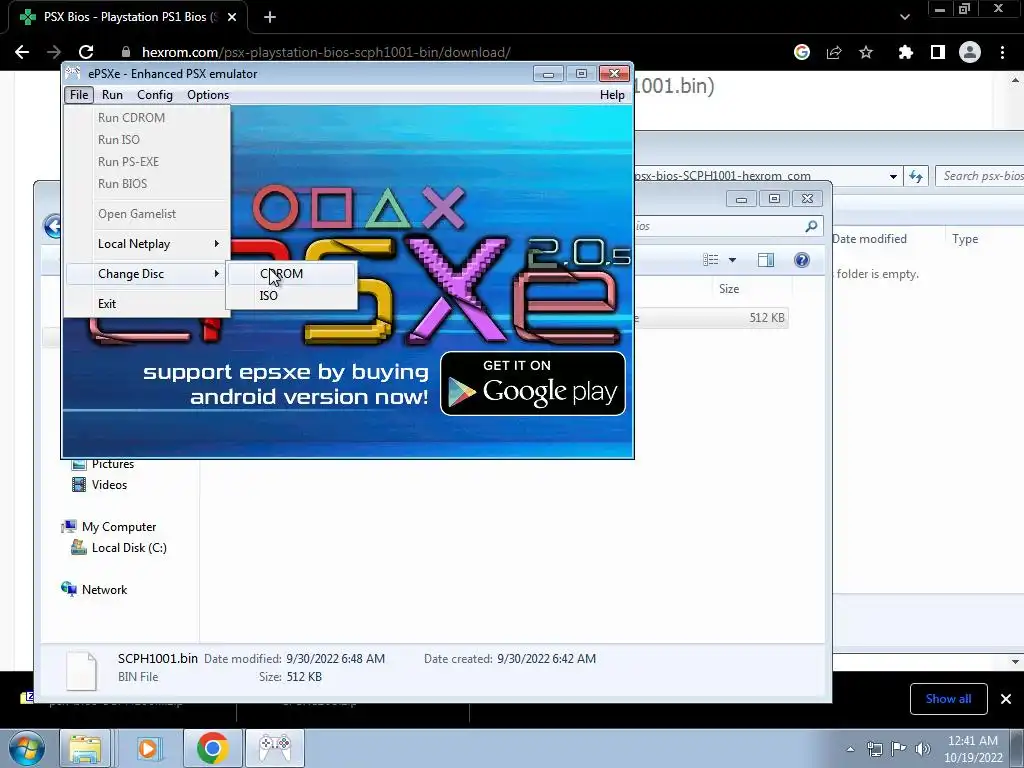1024x768 pixels.
Task: Open the Options menu in ePSXe
Action: pos(208,95)
